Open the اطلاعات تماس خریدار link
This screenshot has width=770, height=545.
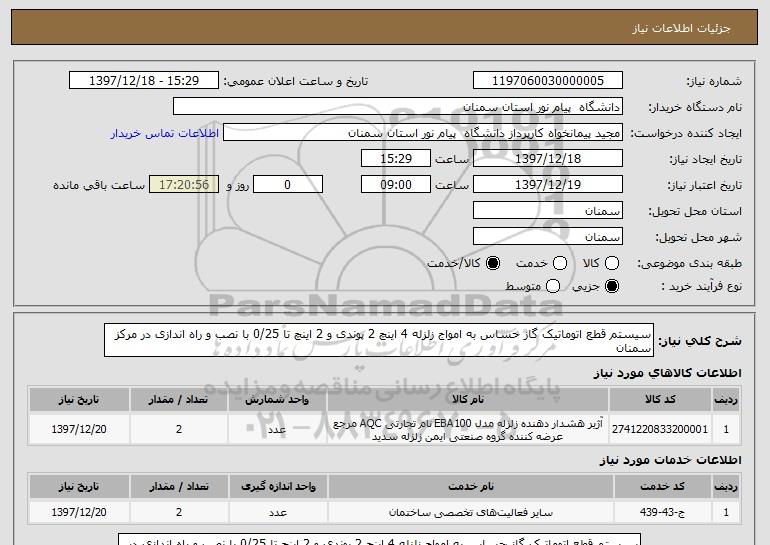tap(165, 133)
